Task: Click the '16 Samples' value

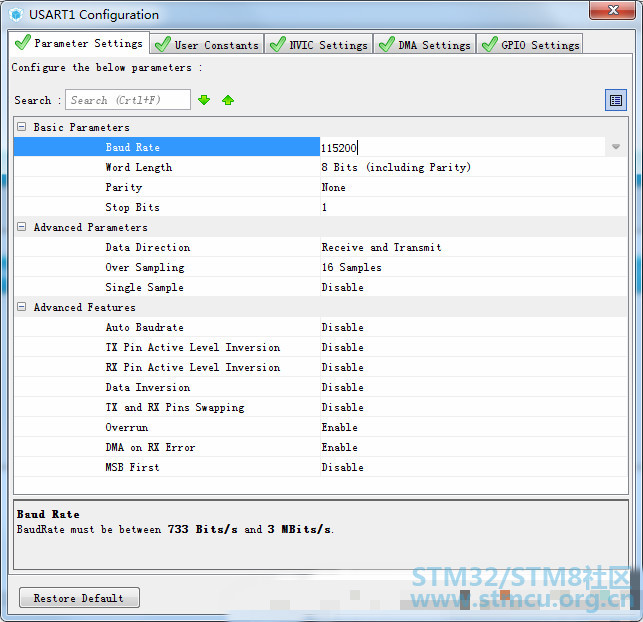Action: click(x=351, y=267)
